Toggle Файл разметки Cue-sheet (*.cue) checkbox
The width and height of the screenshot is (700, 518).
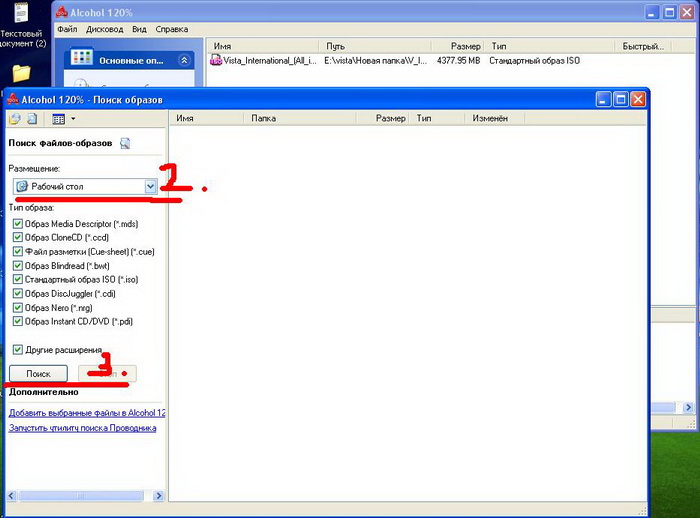[17, 251]
